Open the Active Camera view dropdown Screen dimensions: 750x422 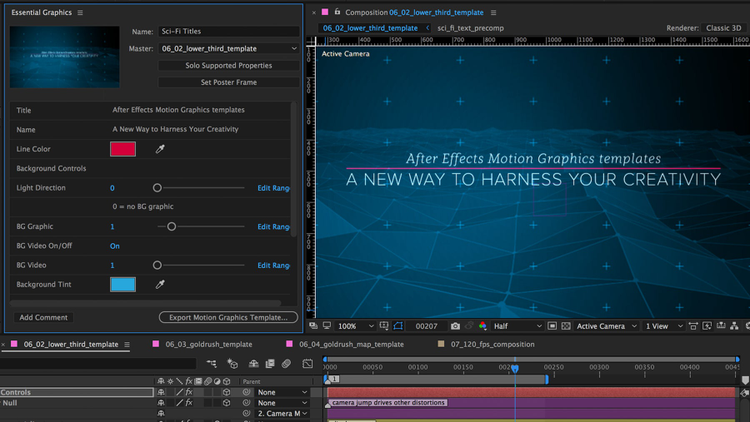[x=607, y=326]
